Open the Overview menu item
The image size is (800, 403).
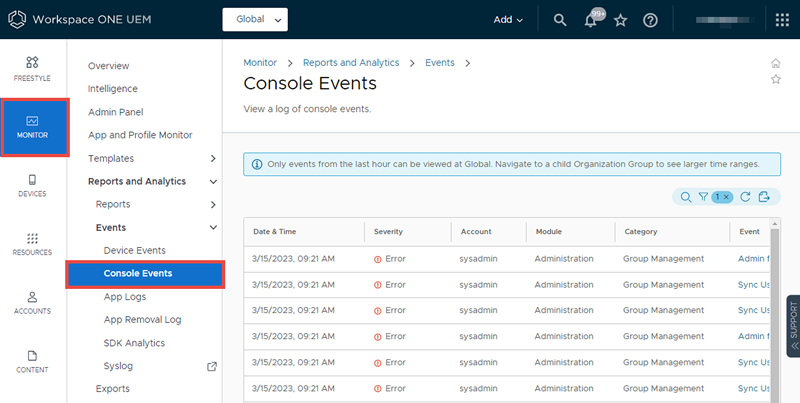[x=108, y=66]
